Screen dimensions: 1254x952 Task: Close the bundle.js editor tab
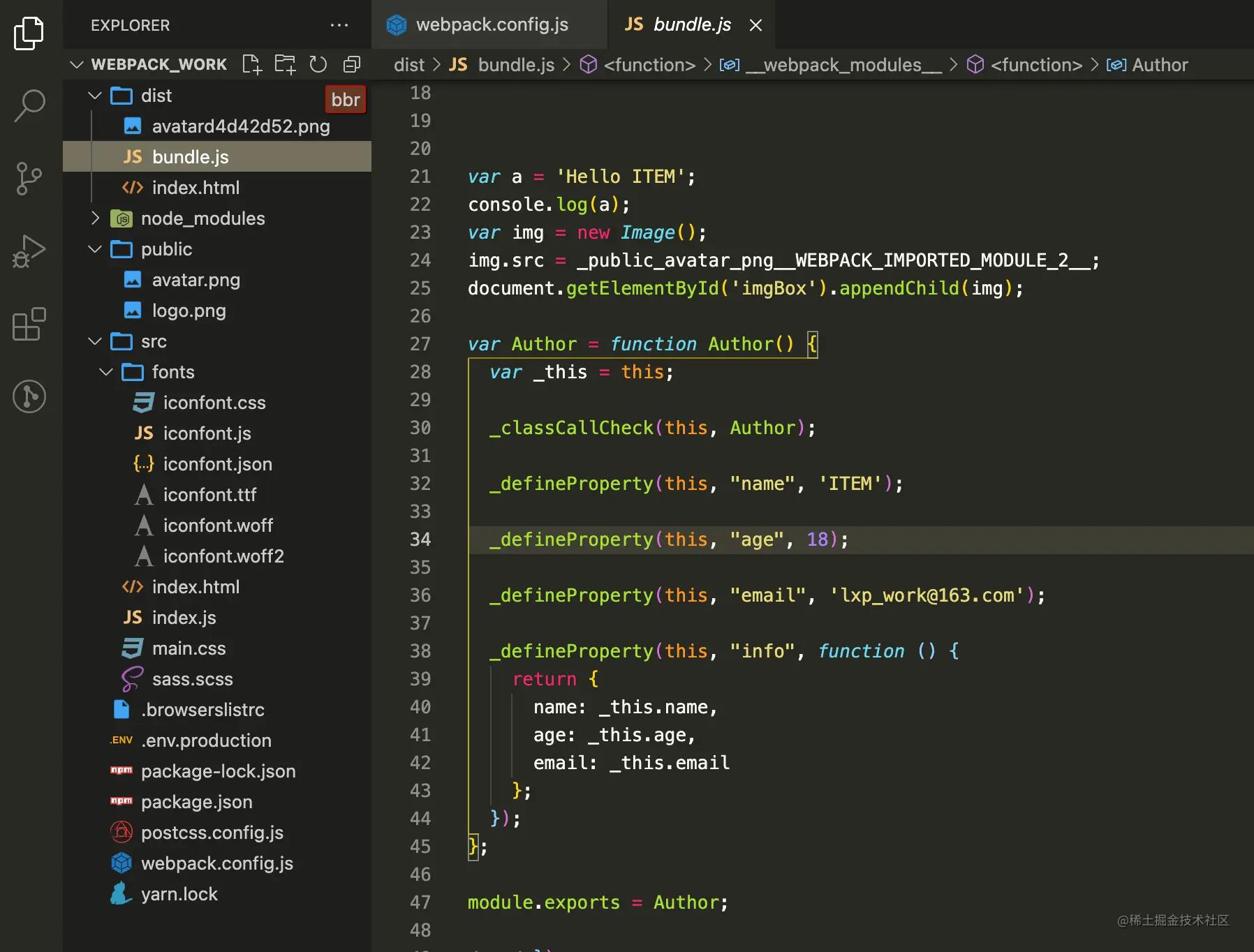[755, 25]
